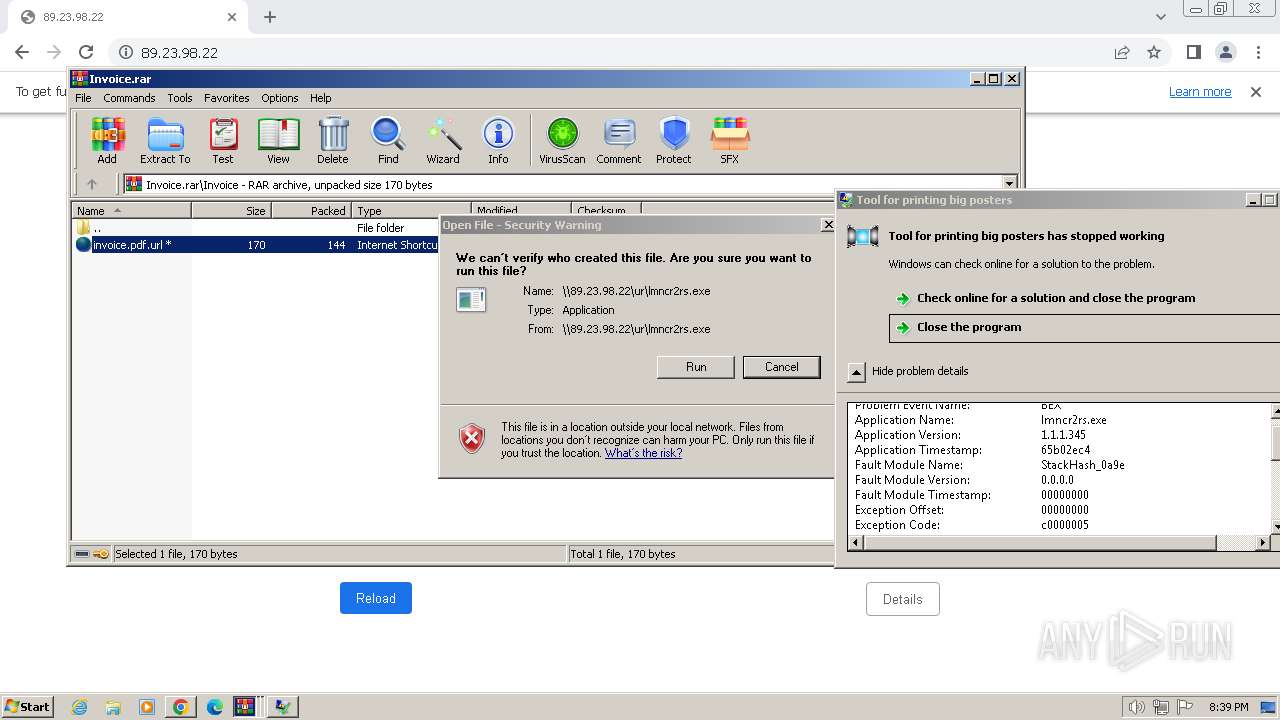The height and width of the screenshot is (720, 1280).
Task: Open Chrome side panel icon
Action: [x=1193, y=52]
